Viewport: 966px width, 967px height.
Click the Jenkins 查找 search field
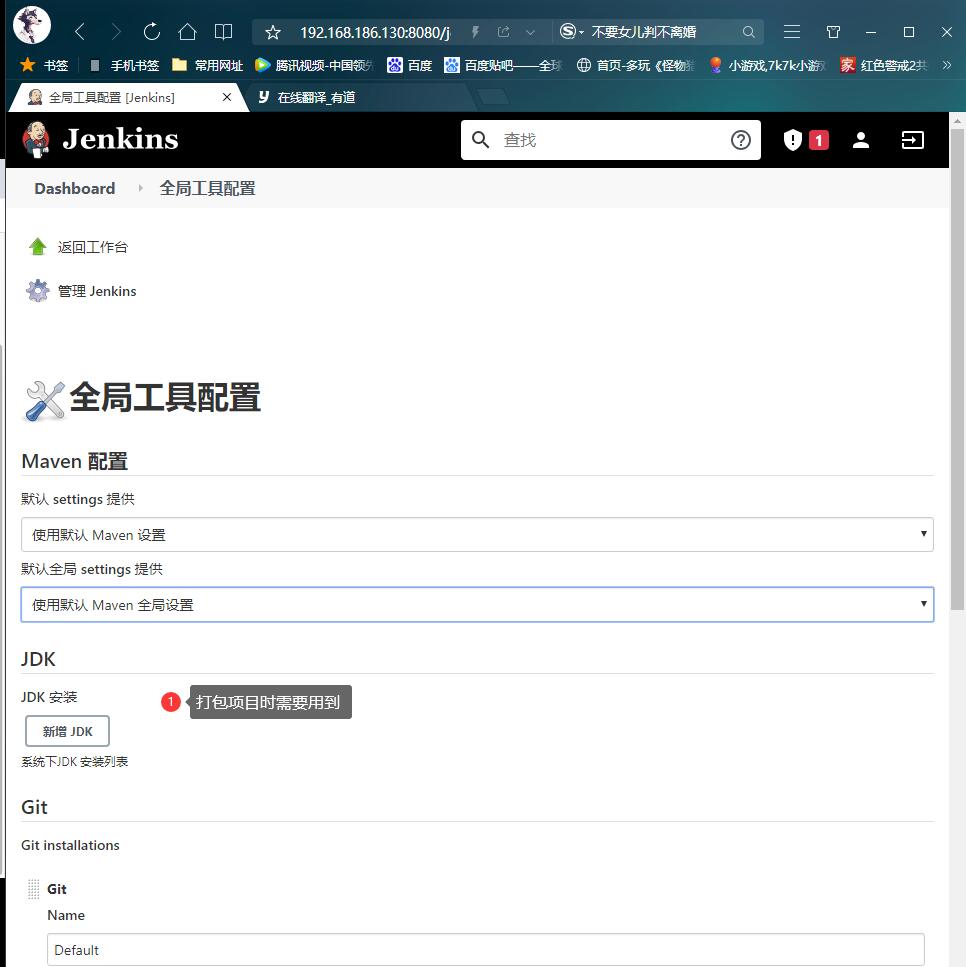[611, 140]
